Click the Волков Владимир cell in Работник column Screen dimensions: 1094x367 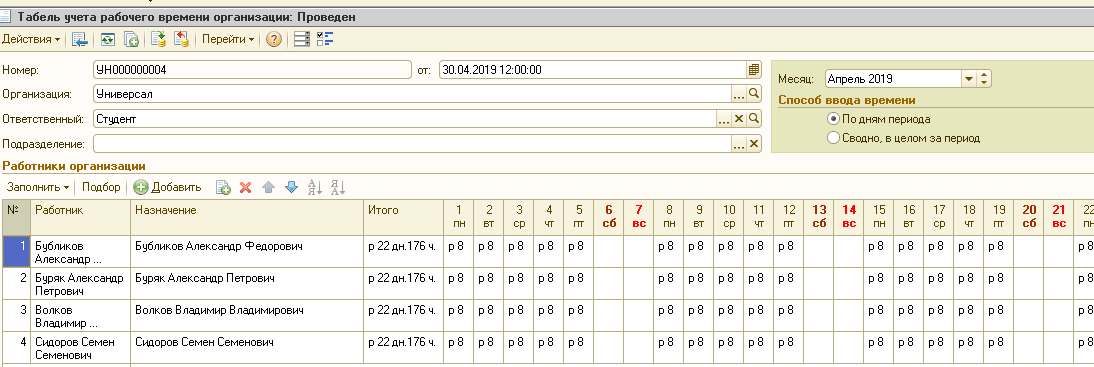pyautogui.click(x=80, y=315)
